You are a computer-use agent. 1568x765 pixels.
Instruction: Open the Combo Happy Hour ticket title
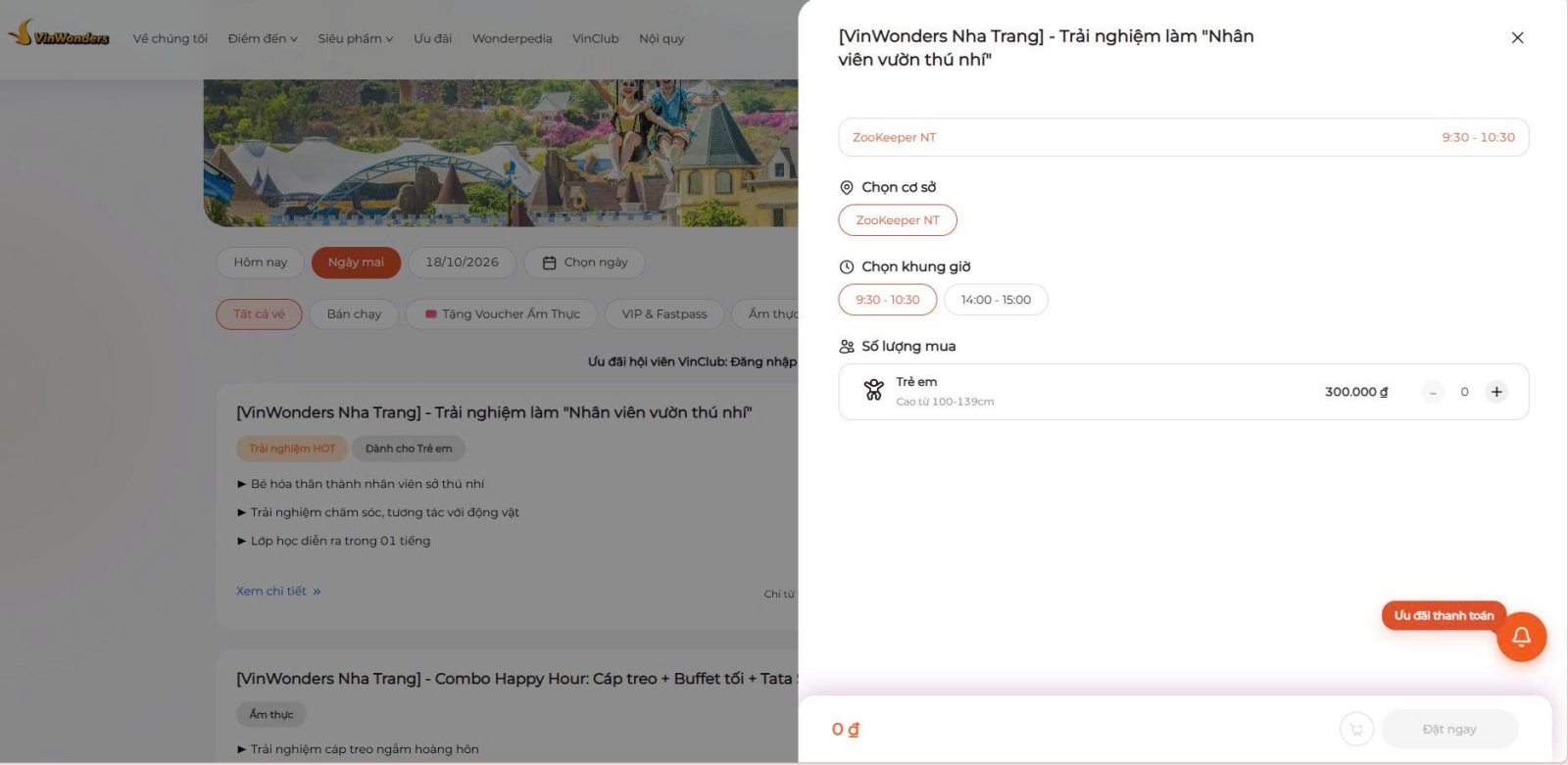pyautogui.click(x=516, y=679)
